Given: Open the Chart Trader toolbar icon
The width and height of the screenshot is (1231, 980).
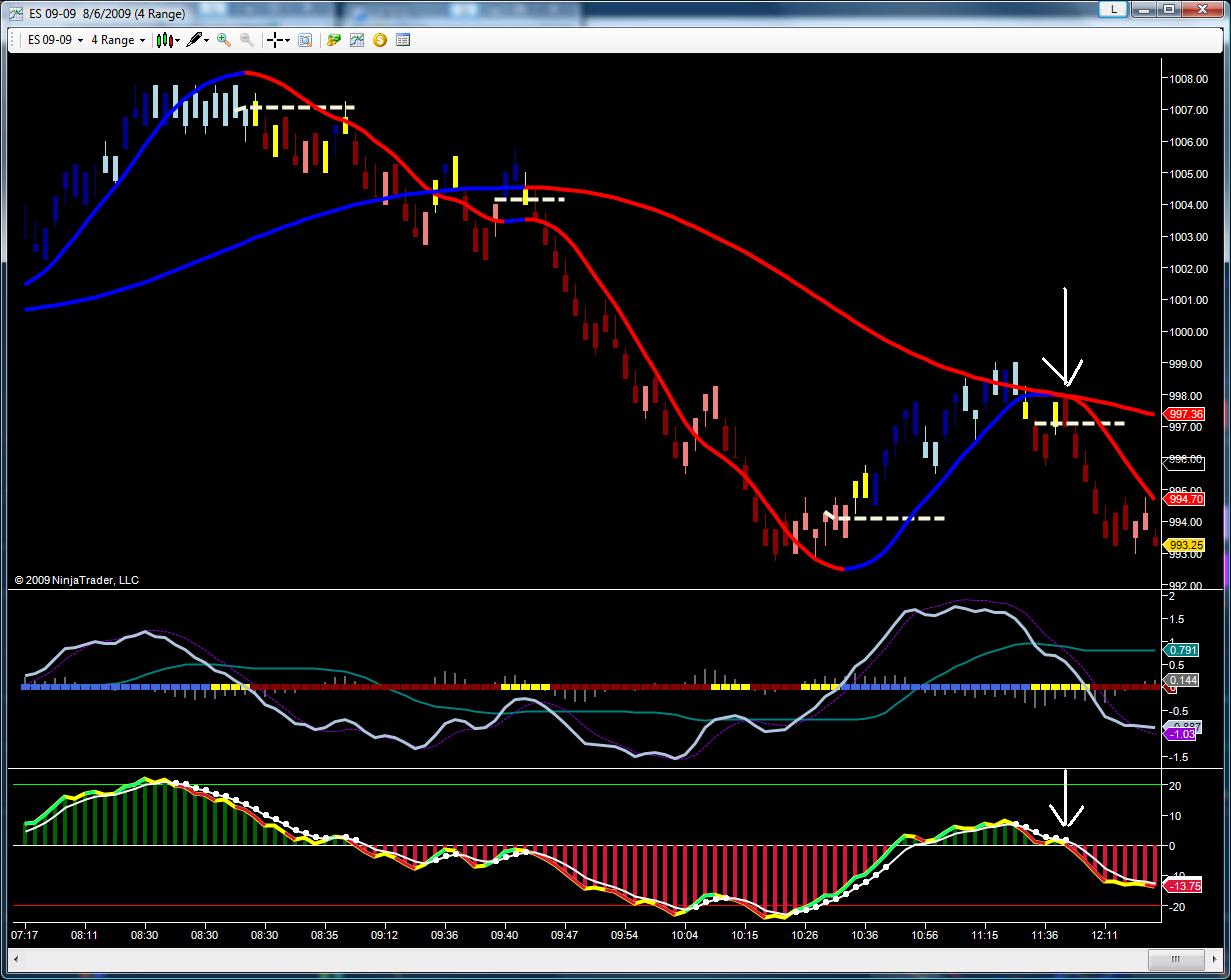Looking at the screenshot, I should point(334,40).
